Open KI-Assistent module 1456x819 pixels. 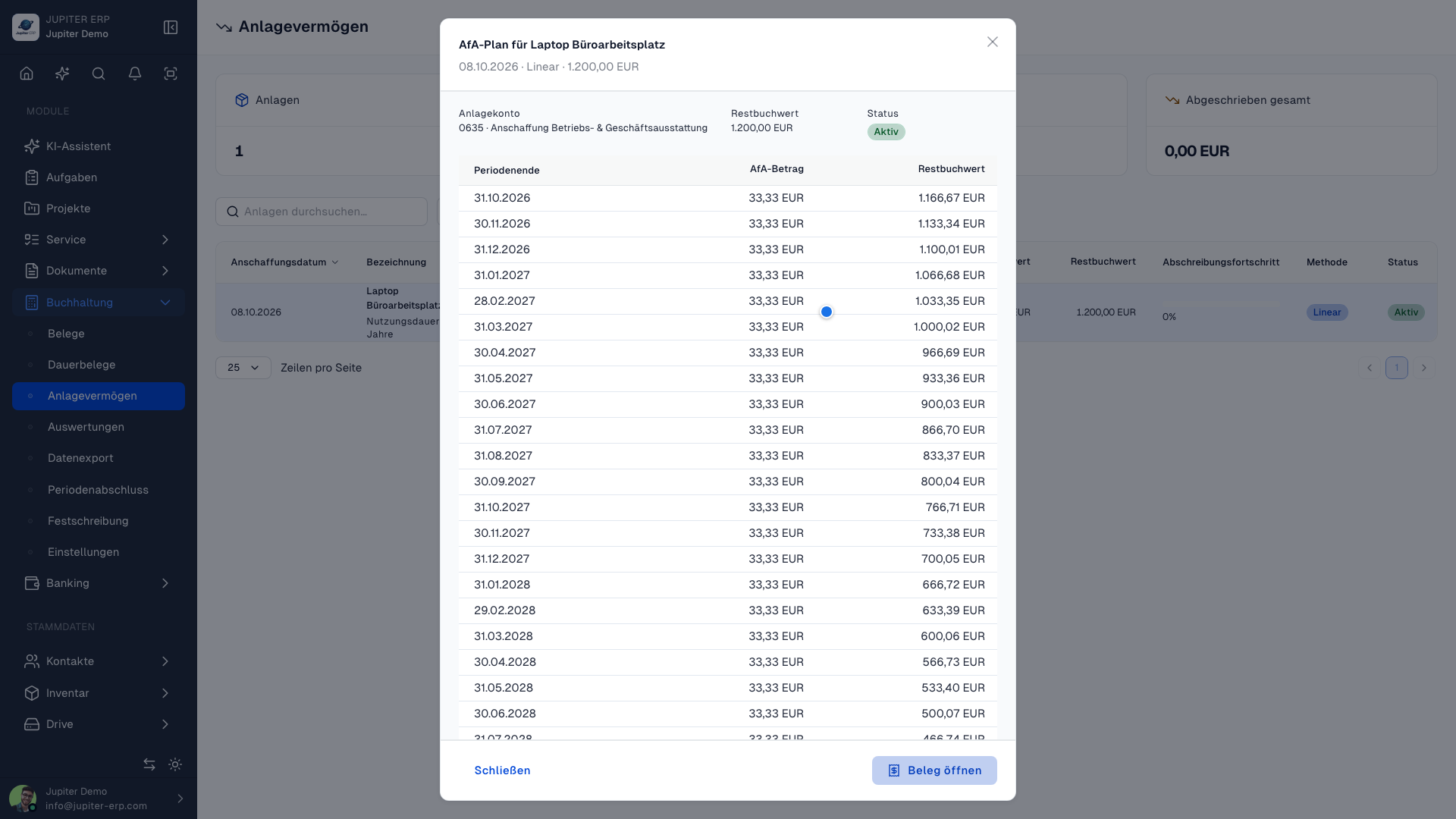[99, 146]
